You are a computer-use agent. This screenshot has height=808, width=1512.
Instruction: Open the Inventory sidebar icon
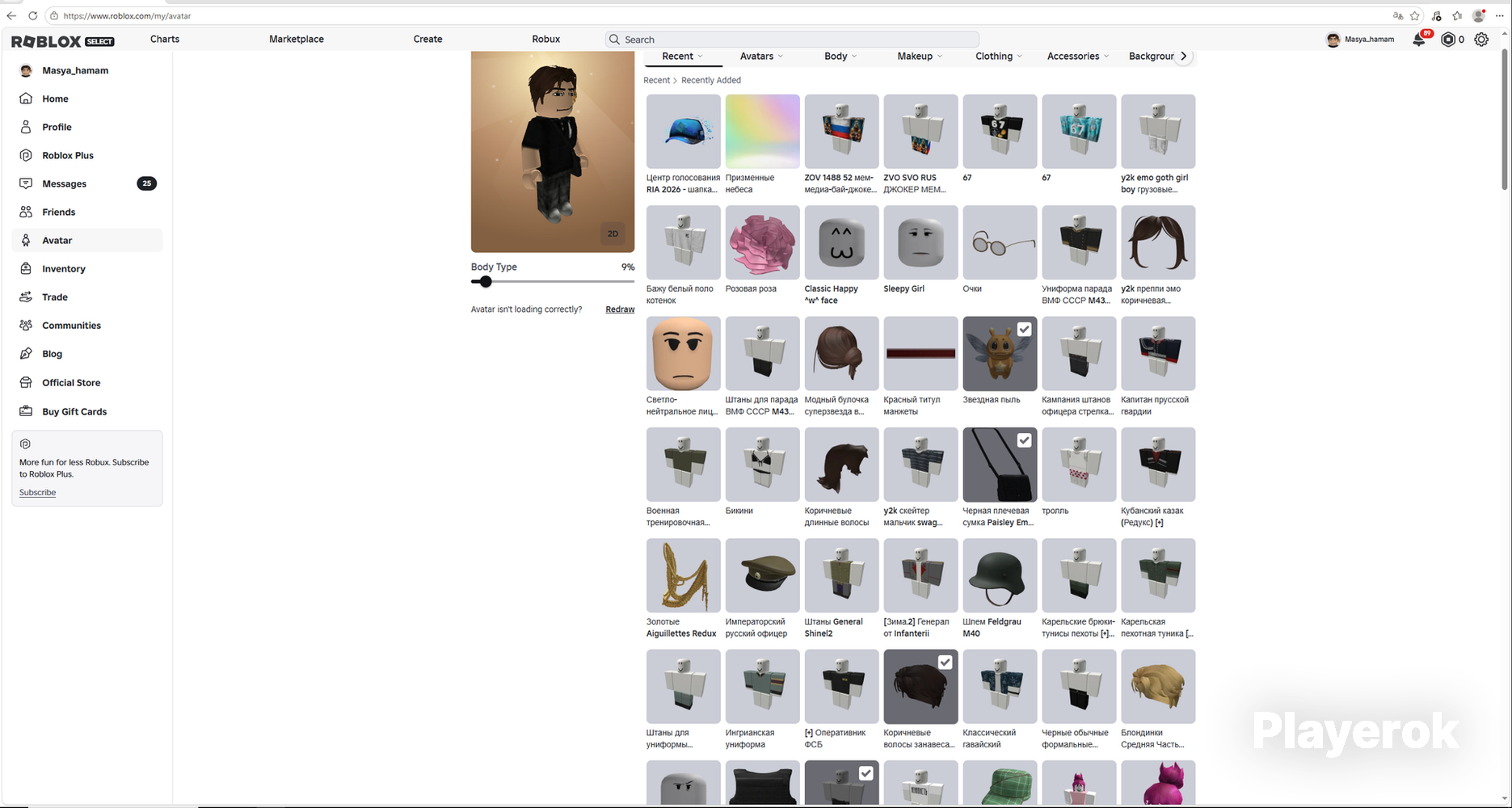tap(26, 268)
